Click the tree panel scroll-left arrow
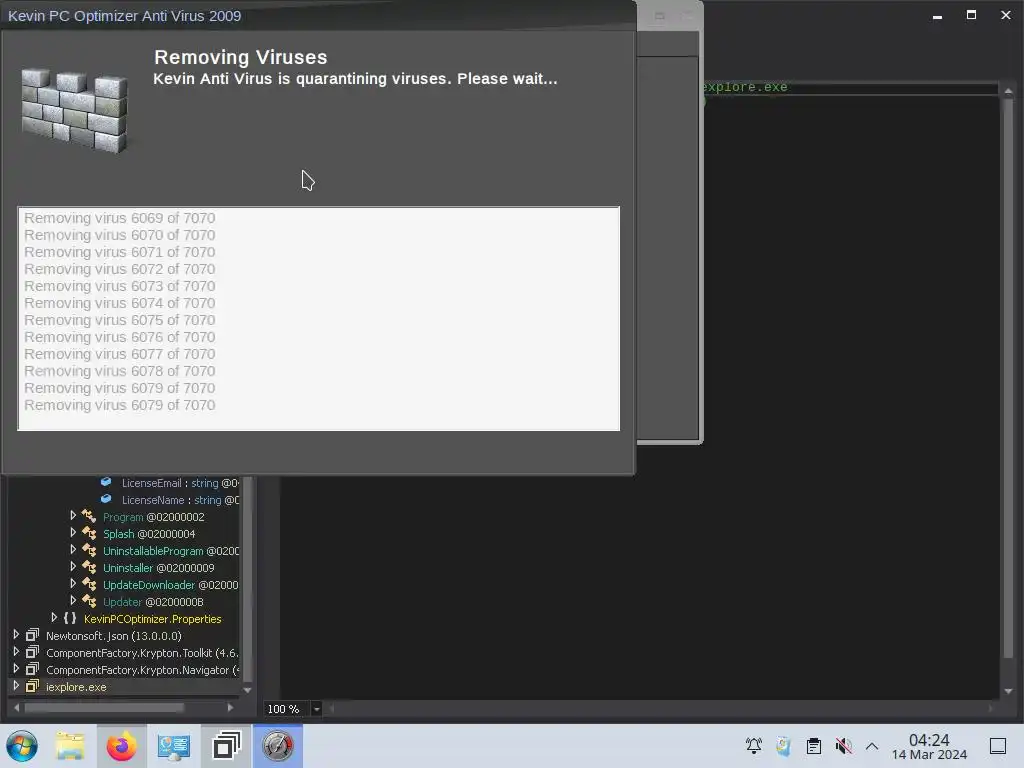This screenshot has height=768, width=1024. [x=16, y=707]
